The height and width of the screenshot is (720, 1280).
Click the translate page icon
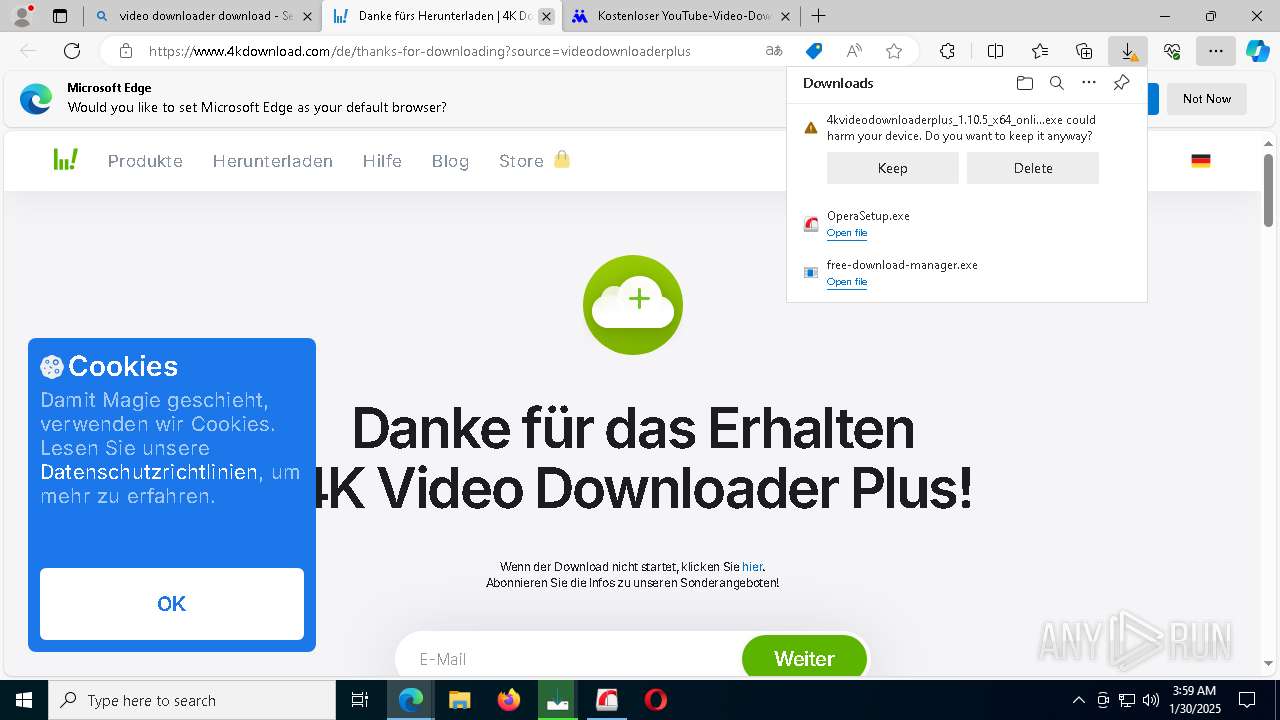[774, 51]
